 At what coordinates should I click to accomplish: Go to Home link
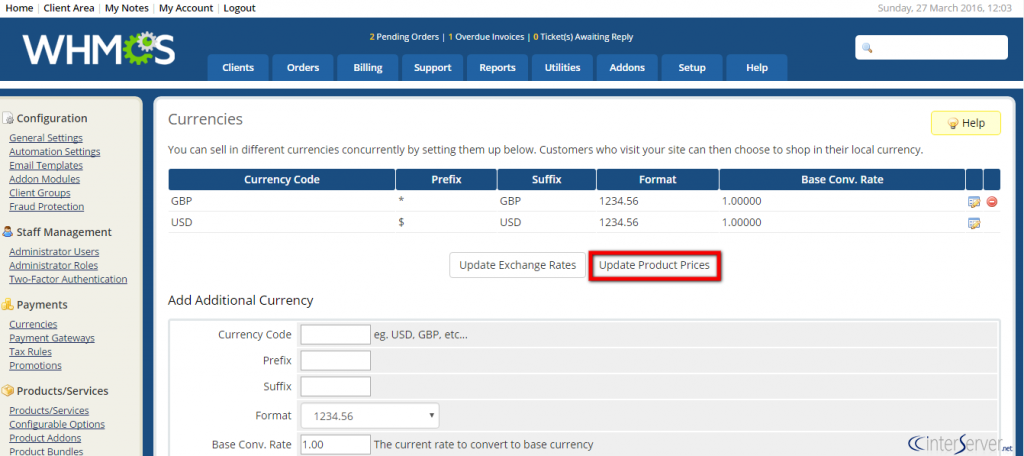[x=19, y=8]
